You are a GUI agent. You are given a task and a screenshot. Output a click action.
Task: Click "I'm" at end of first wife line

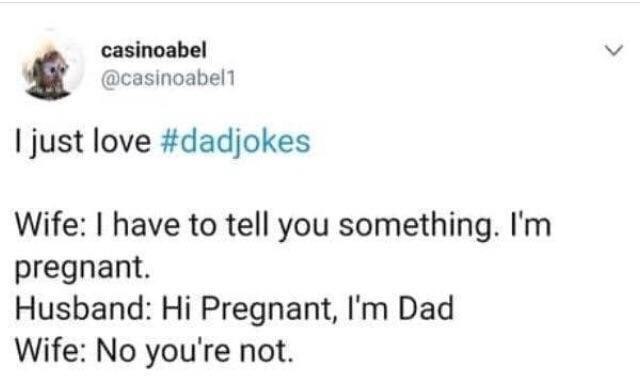coord(530,225)
